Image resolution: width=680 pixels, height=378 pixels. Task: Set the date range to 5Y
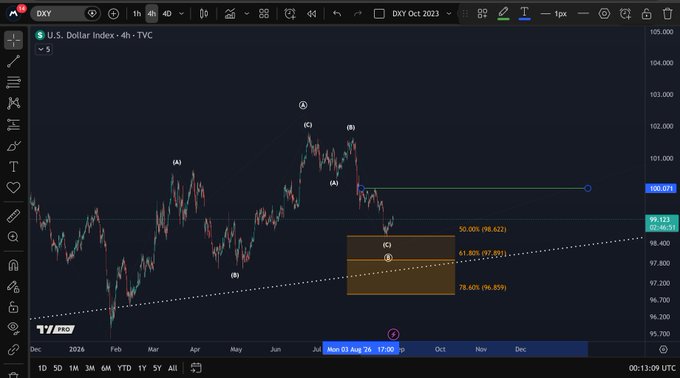pos(157,368)
